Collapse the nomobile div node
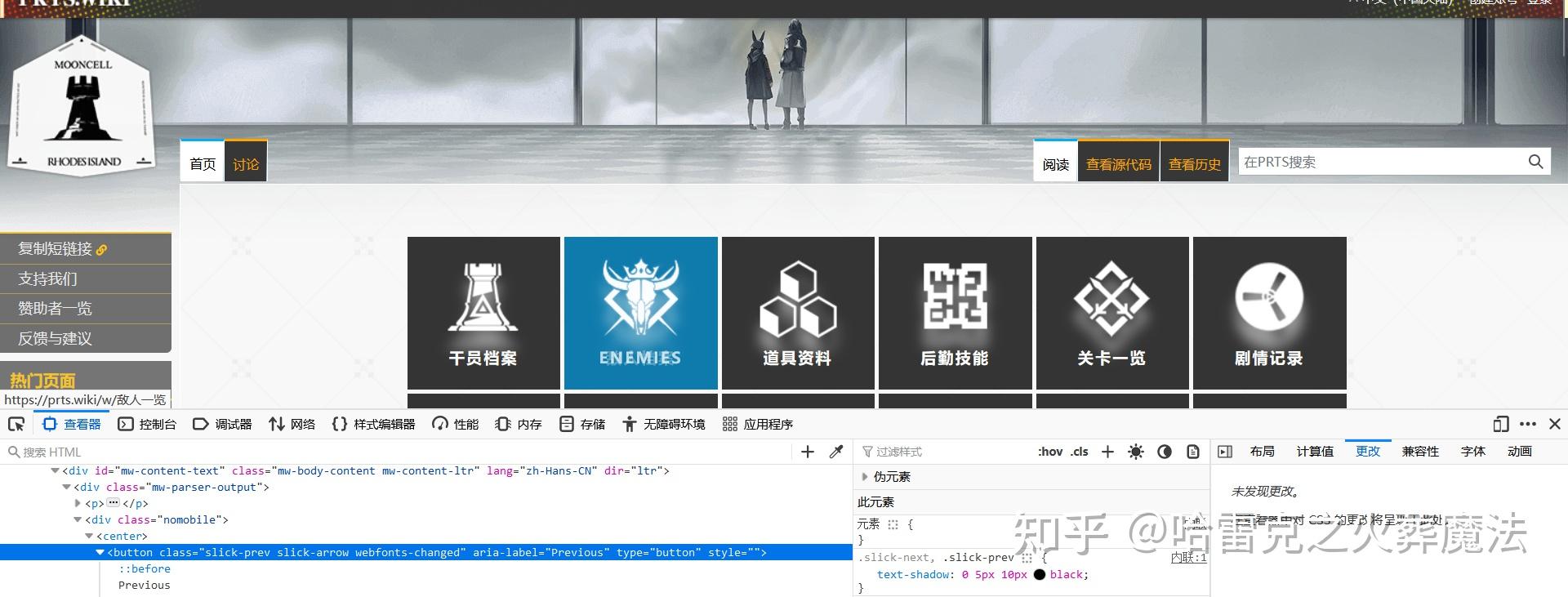Viewport: 1568px width, 597px height. 78,520
